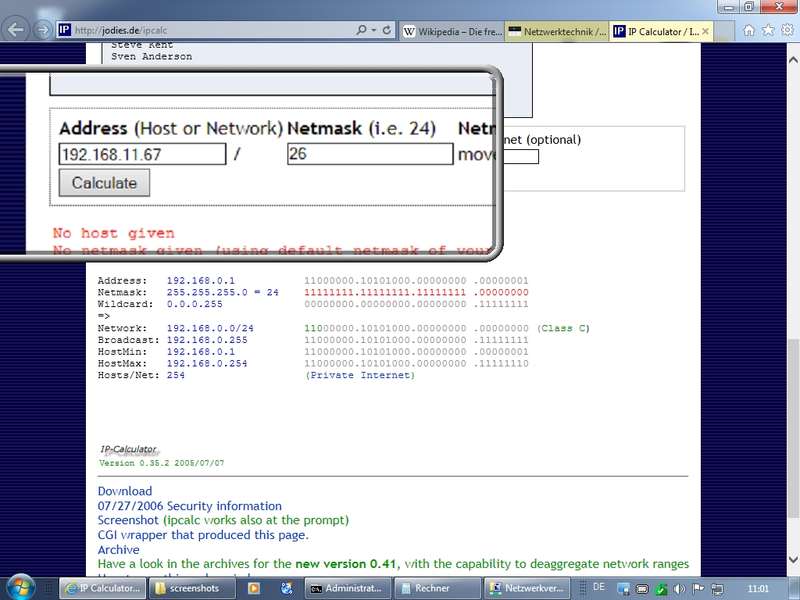Screen dimensions: 800x600
Task: Open the Windows Start orb
Action: [20, 587]
